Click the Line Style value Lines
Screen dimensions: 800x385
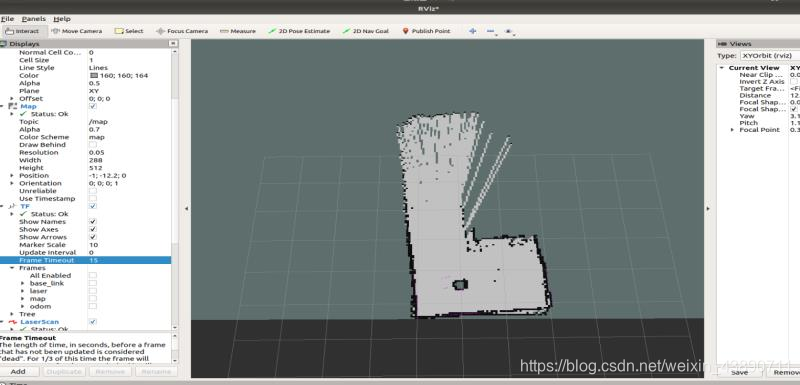pos(98,68)
